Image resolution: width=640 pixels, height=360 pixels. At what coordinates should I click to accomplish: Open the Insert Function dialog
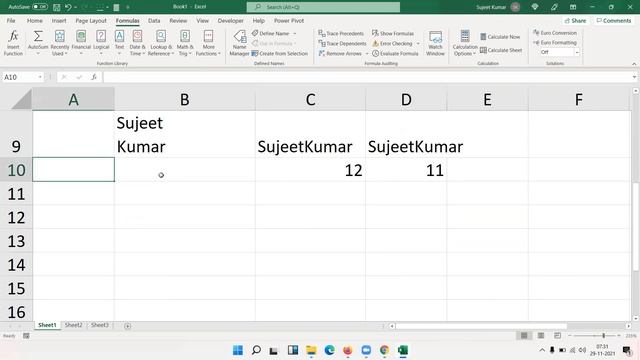[x=13, y=42]
